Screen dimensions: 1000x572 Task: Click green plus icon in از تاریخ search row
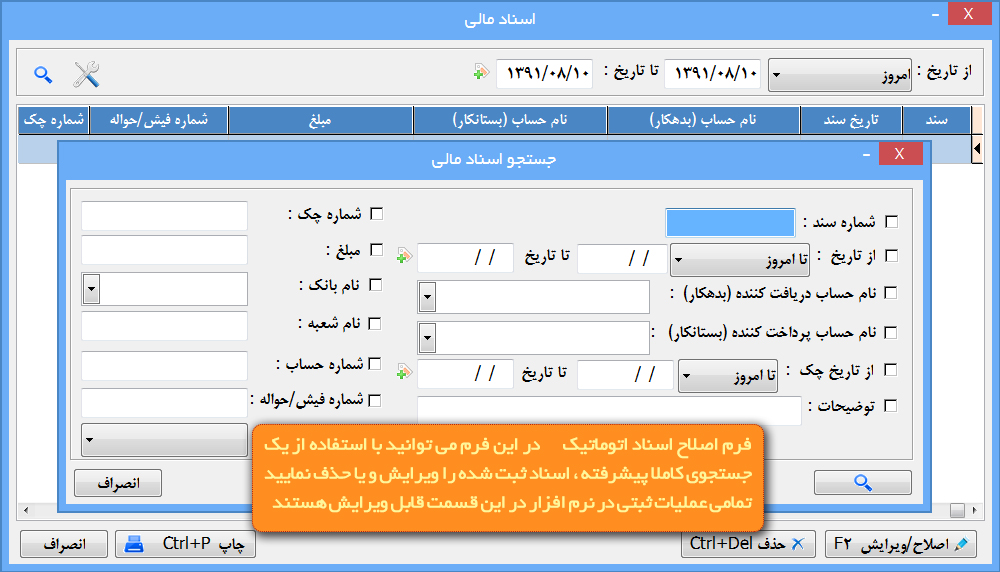403,256
